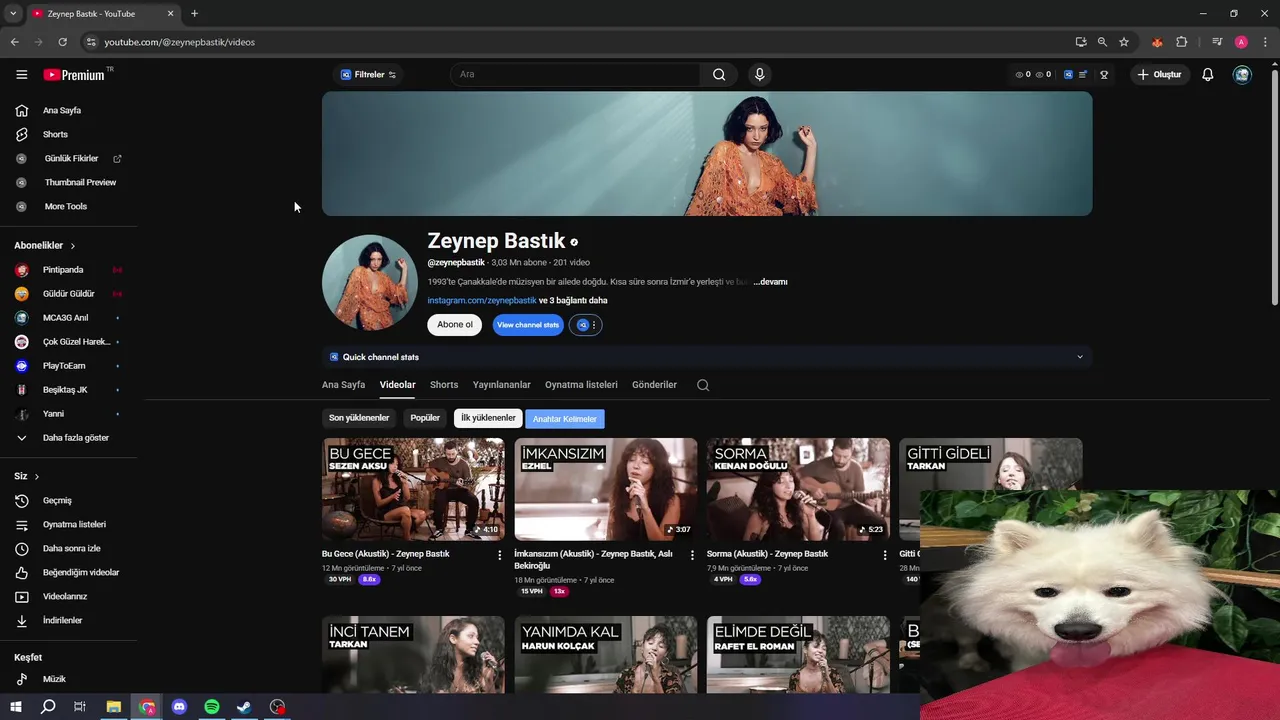
Task: Open the account avatar menu on YouTube
Action: [x=1242, y=75]
